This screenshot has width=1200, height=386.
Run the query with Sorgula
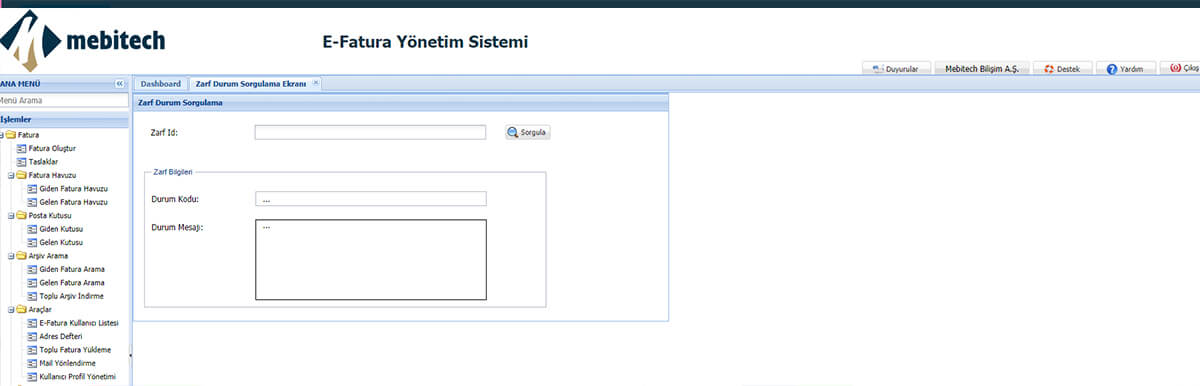(528, 132)
